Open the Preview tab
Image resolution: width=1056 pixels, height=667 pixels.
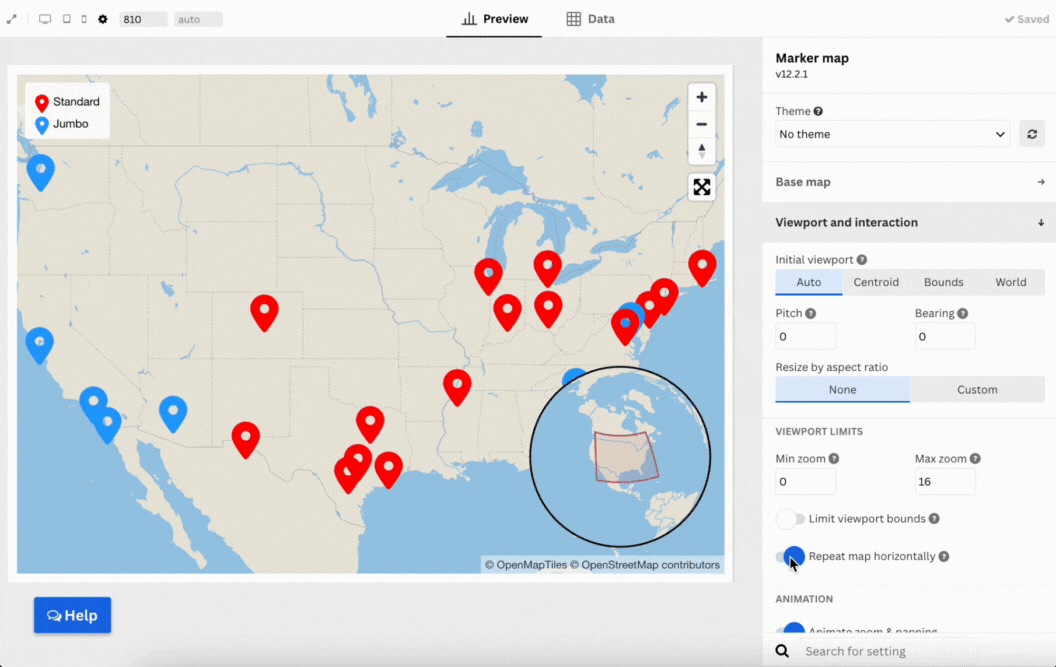tap(494, 19)
